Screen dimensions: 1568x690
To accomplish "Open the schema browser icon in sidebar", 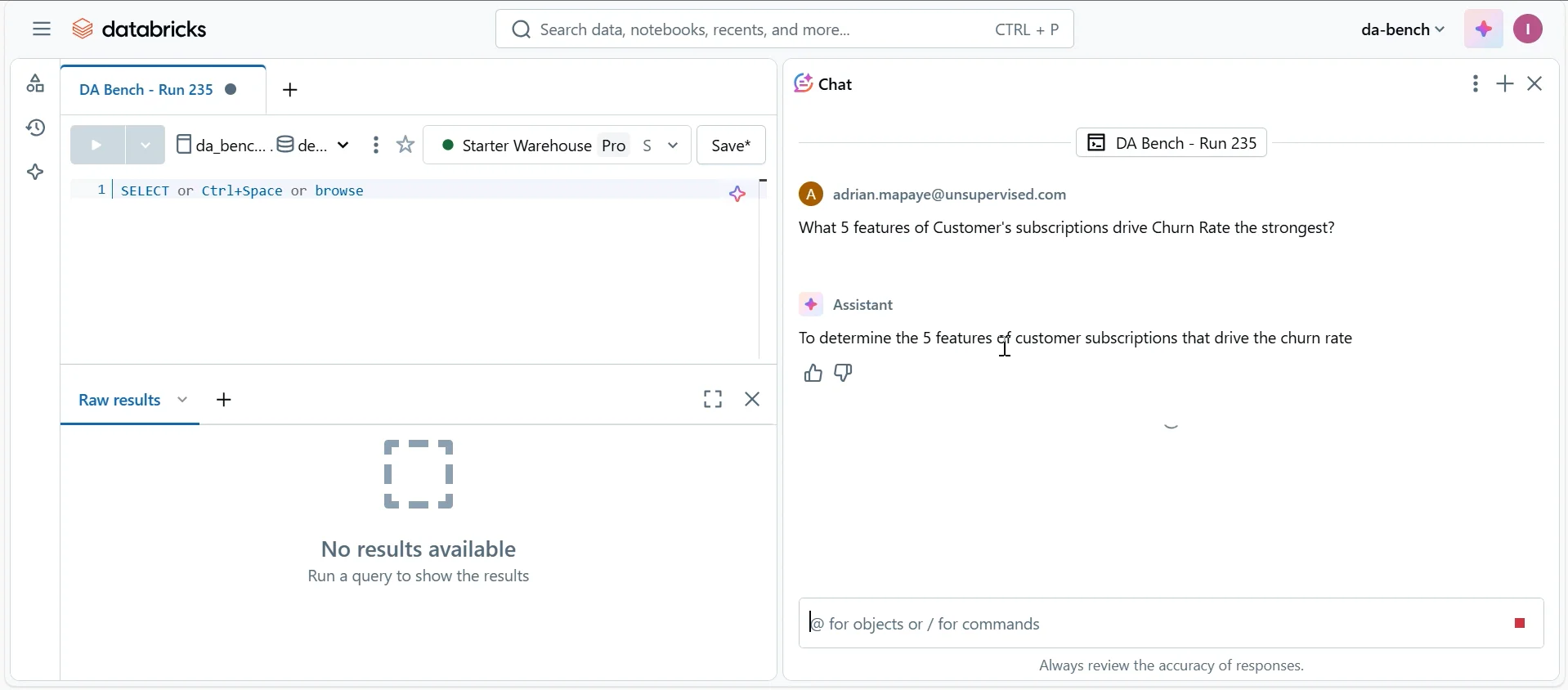I will click(35, 84).
